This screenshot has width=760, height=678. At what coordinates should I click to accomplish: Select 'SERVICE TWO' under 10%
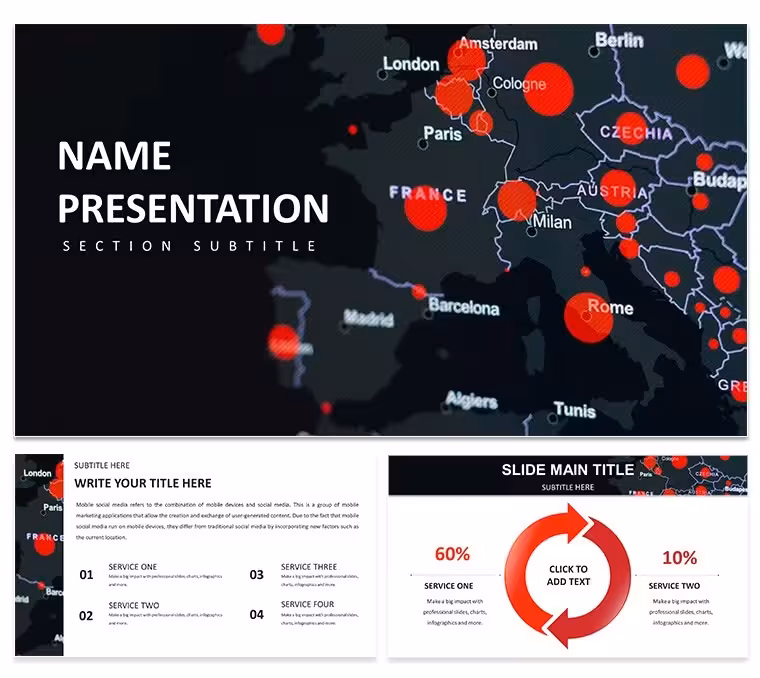(674, 586)
